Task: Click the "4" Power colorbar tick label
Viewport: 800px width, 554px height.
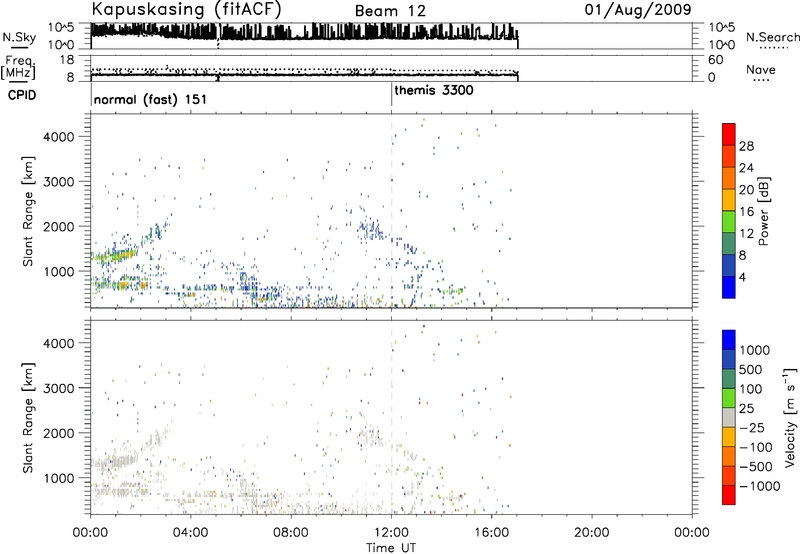Action: point(742,278)
